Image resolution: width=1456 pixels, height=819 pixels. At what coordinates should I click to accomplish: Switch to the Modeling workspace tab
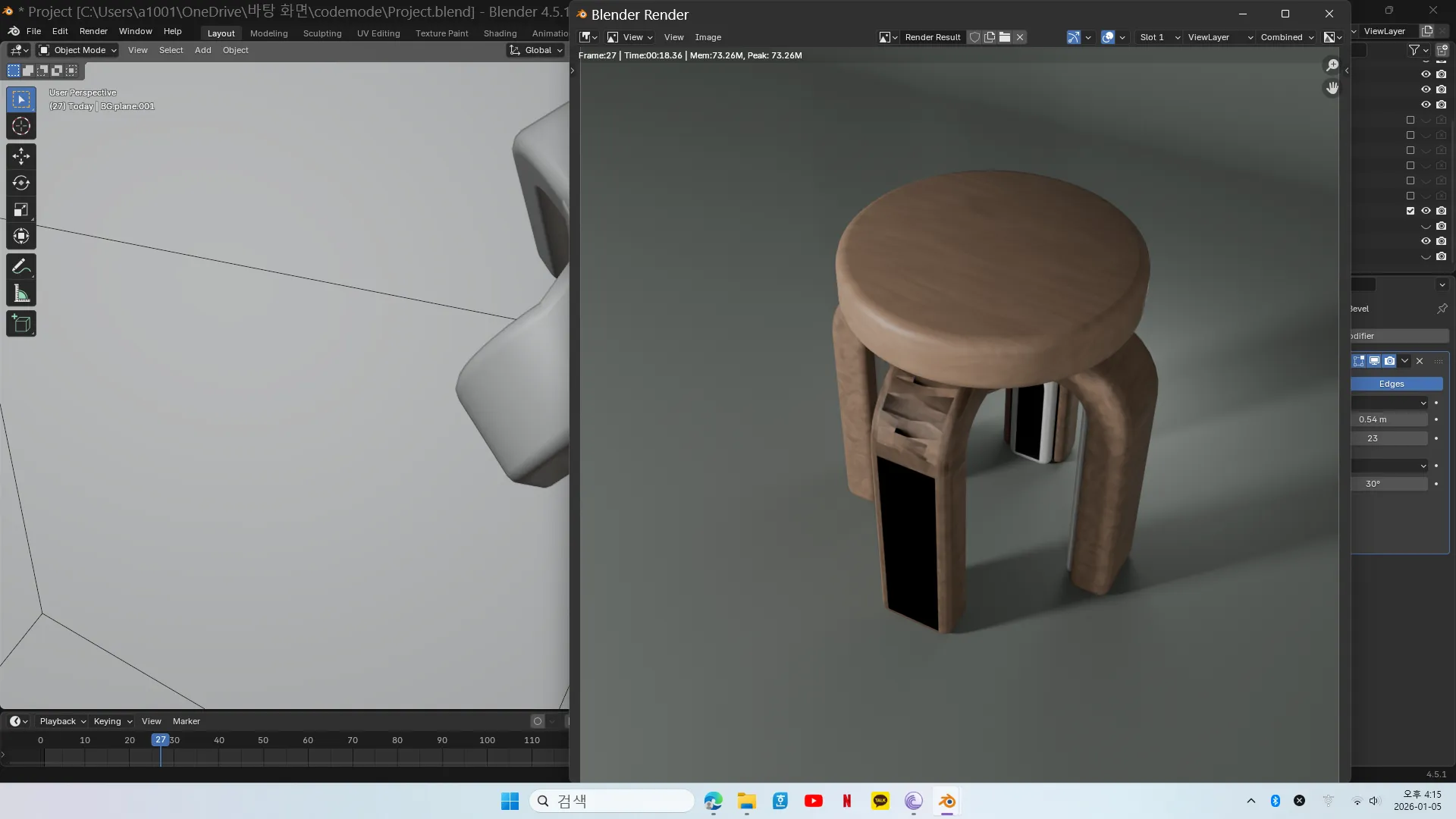268,33
